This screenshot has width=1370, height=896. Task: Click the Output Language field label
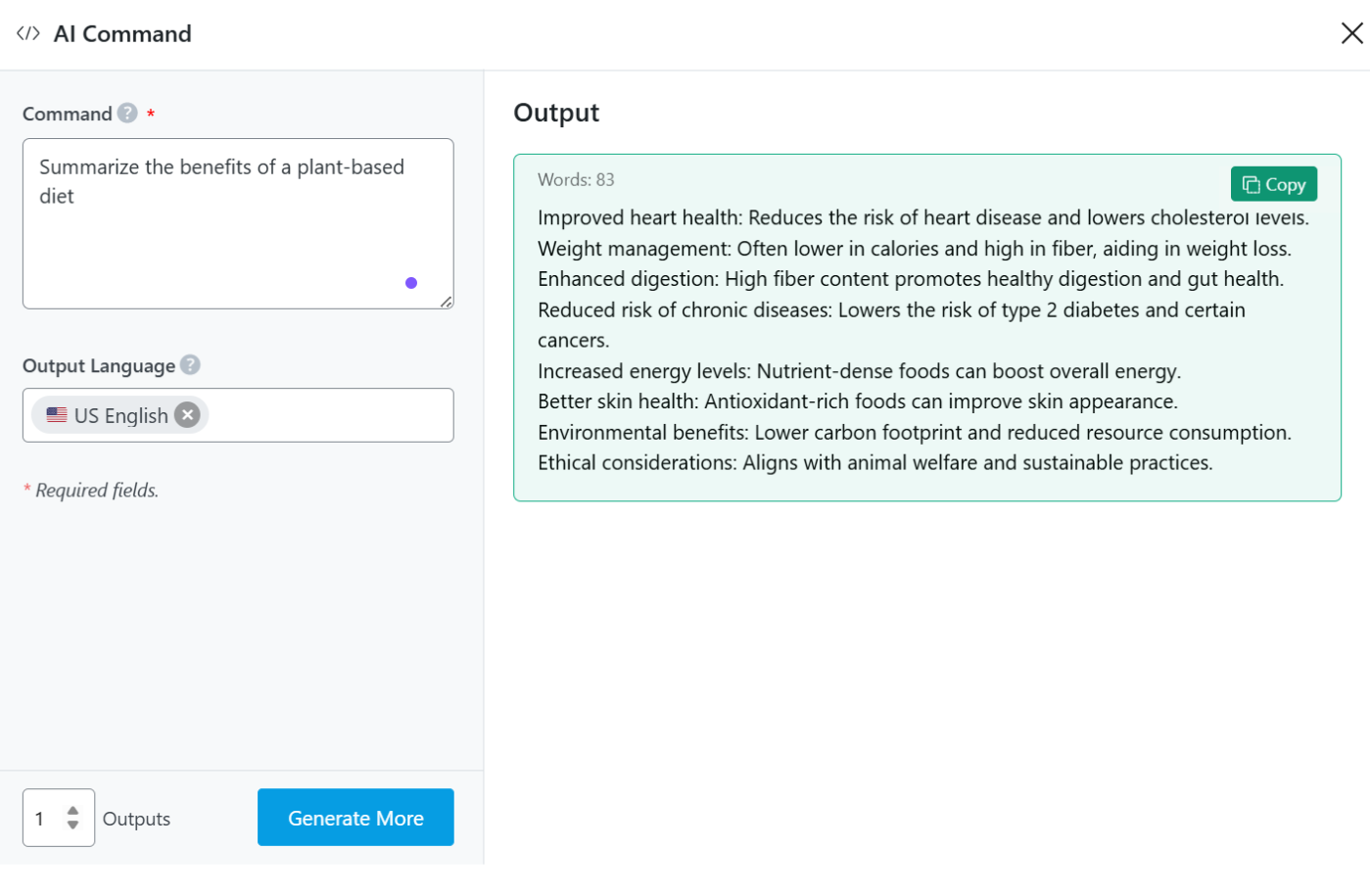(x=99, y=366)
